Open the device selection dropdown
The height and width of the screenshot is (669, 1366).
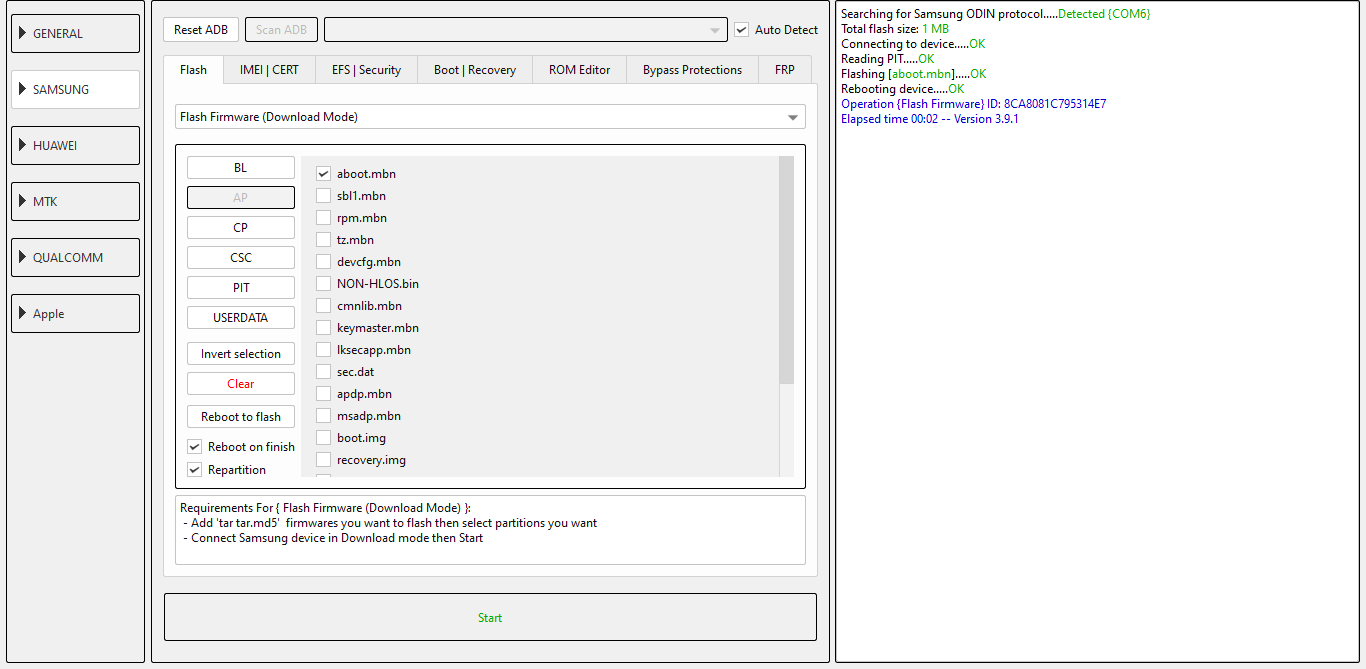(526, 29)
